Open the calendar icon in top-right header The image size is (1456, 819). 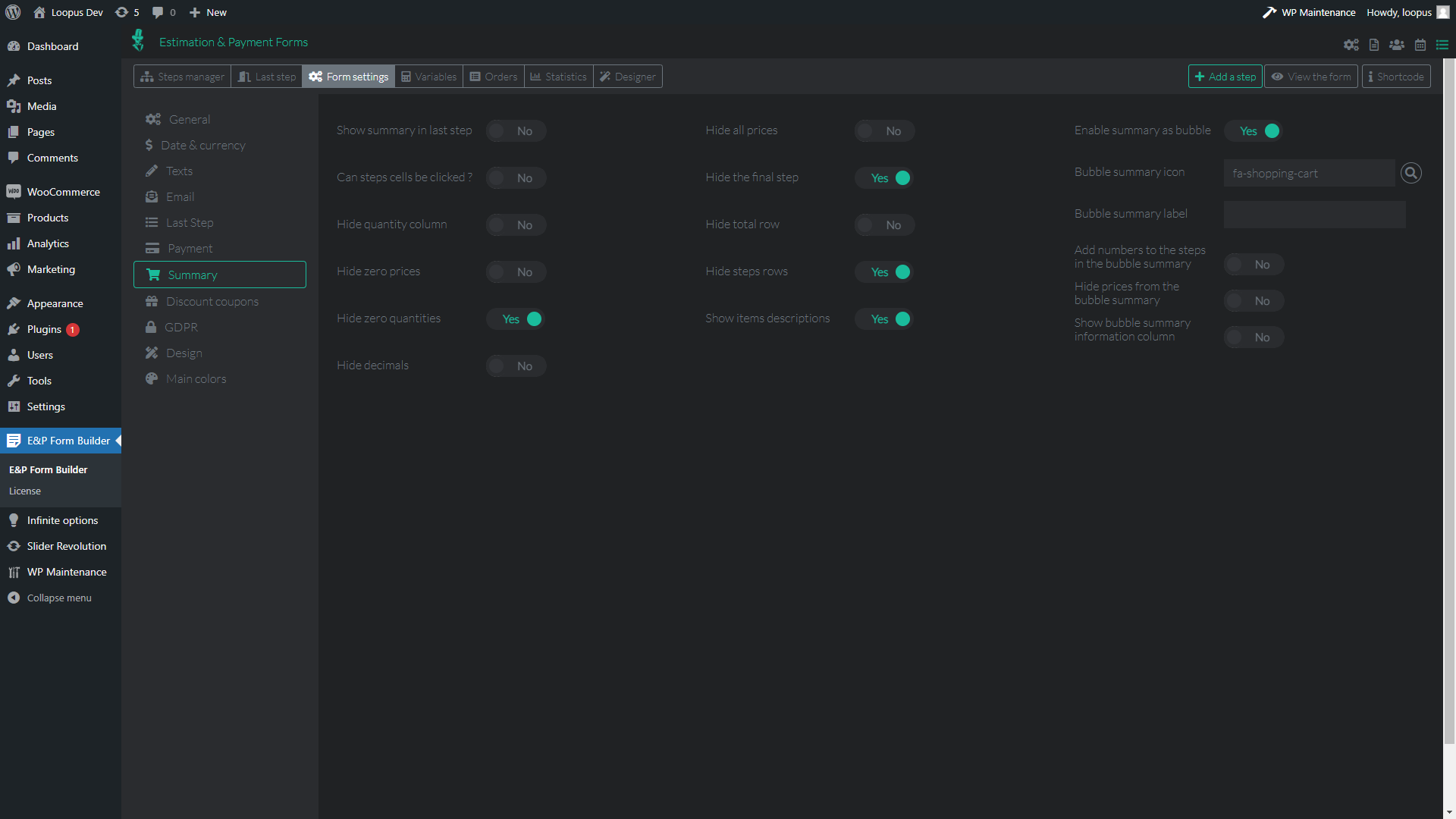coord(1420,45)
